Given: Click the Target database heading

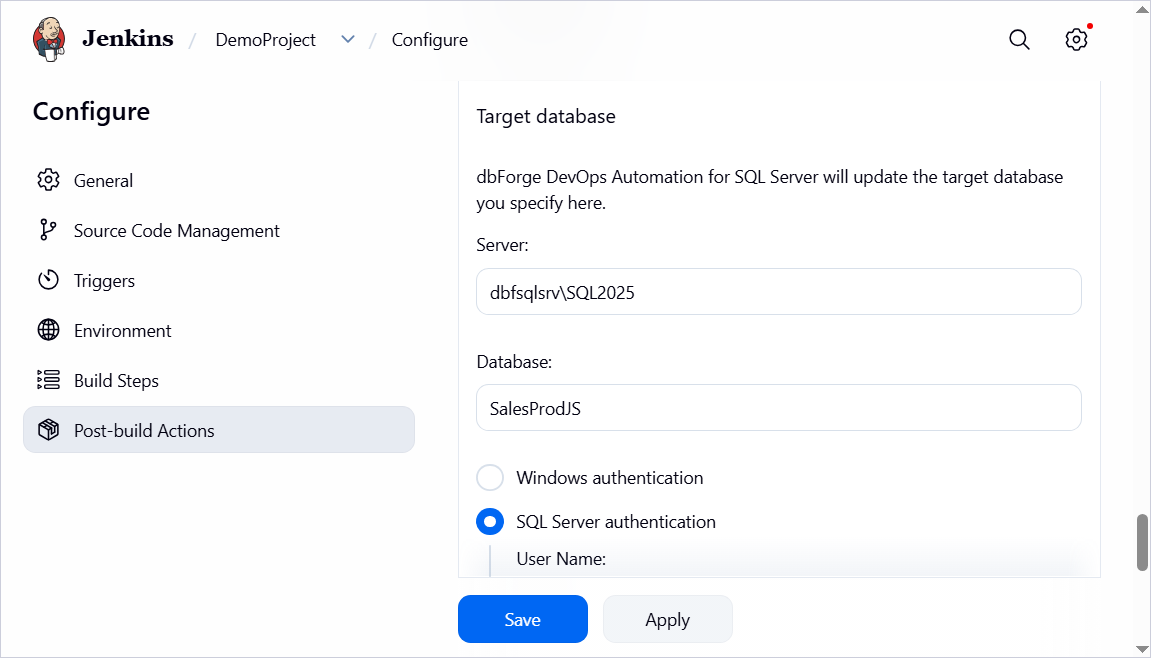Looking at the screenshot, I should click(545, 116).
